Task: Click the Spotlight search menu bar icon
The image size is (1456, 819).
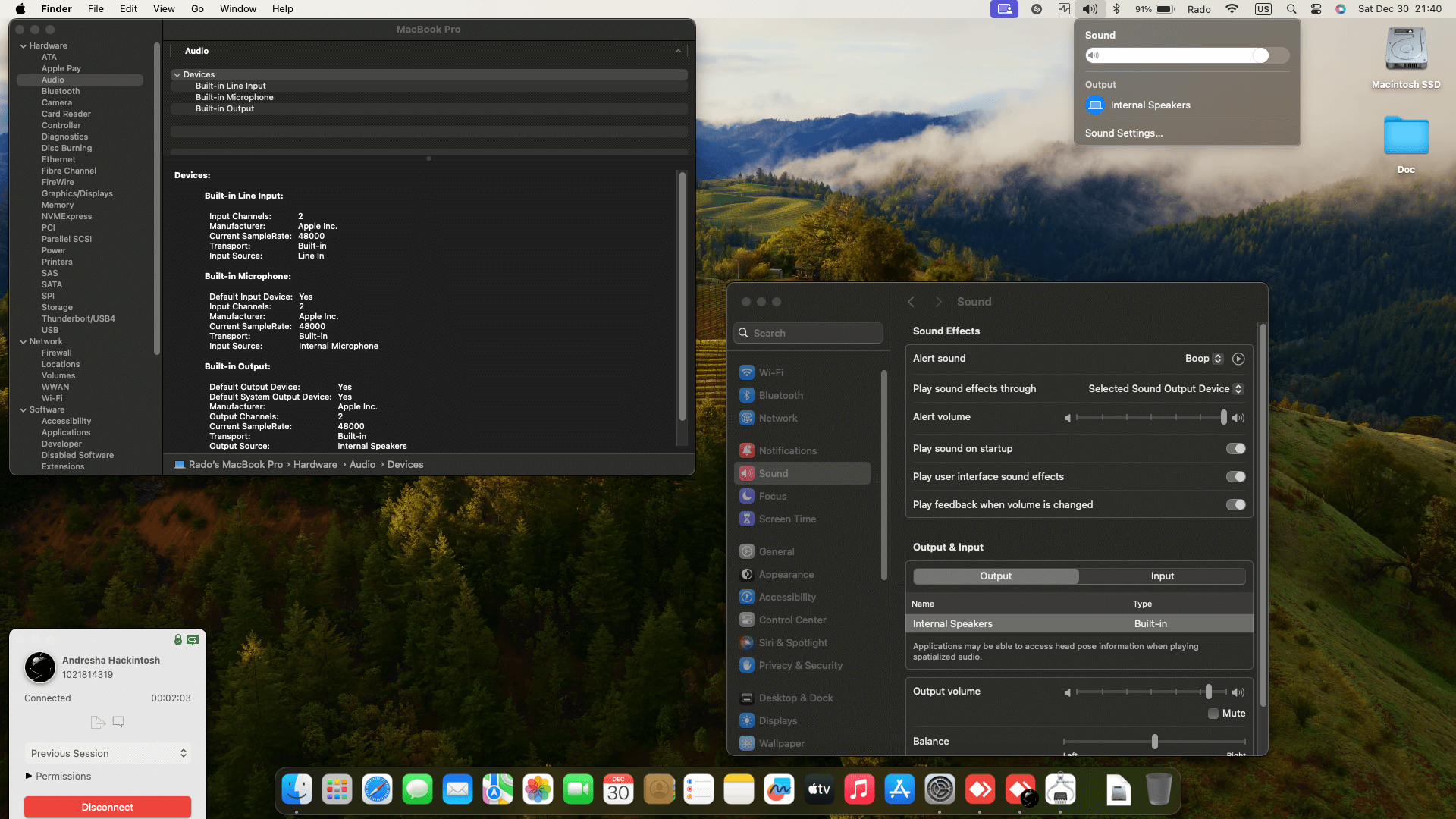Action: point(1291,9)
